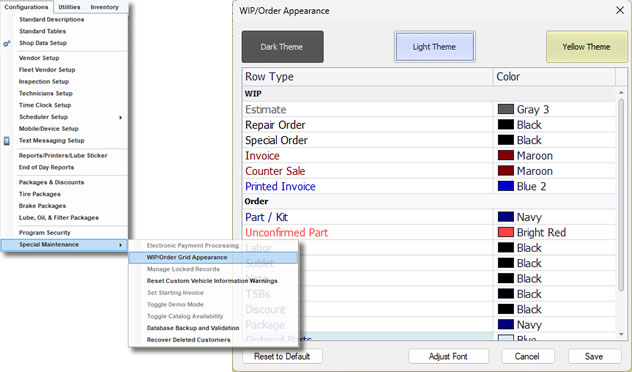Click the phone icon beside Text Messaging Setup

(x=6, y=141)
